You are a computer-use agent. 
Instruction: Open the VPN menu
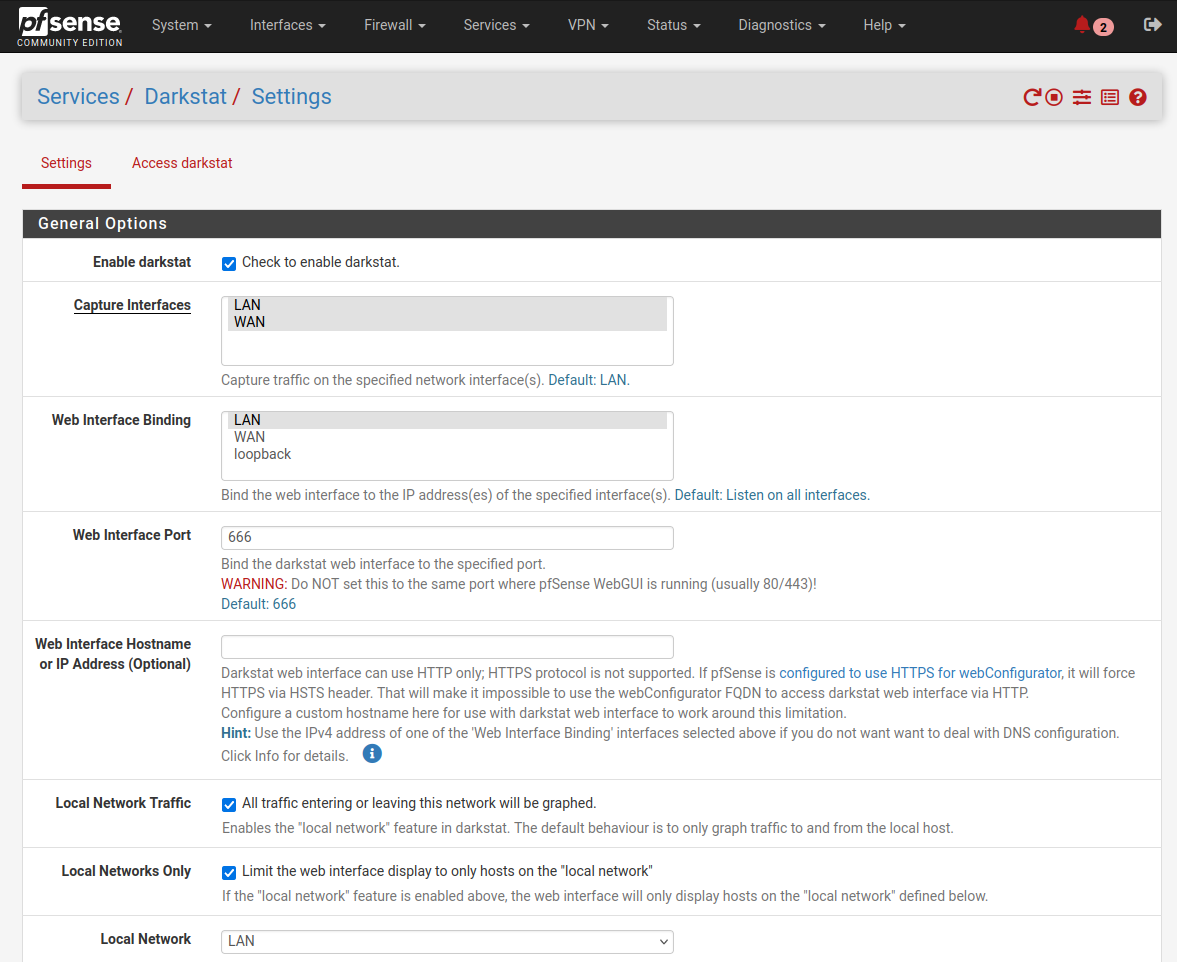click(588, 25)
